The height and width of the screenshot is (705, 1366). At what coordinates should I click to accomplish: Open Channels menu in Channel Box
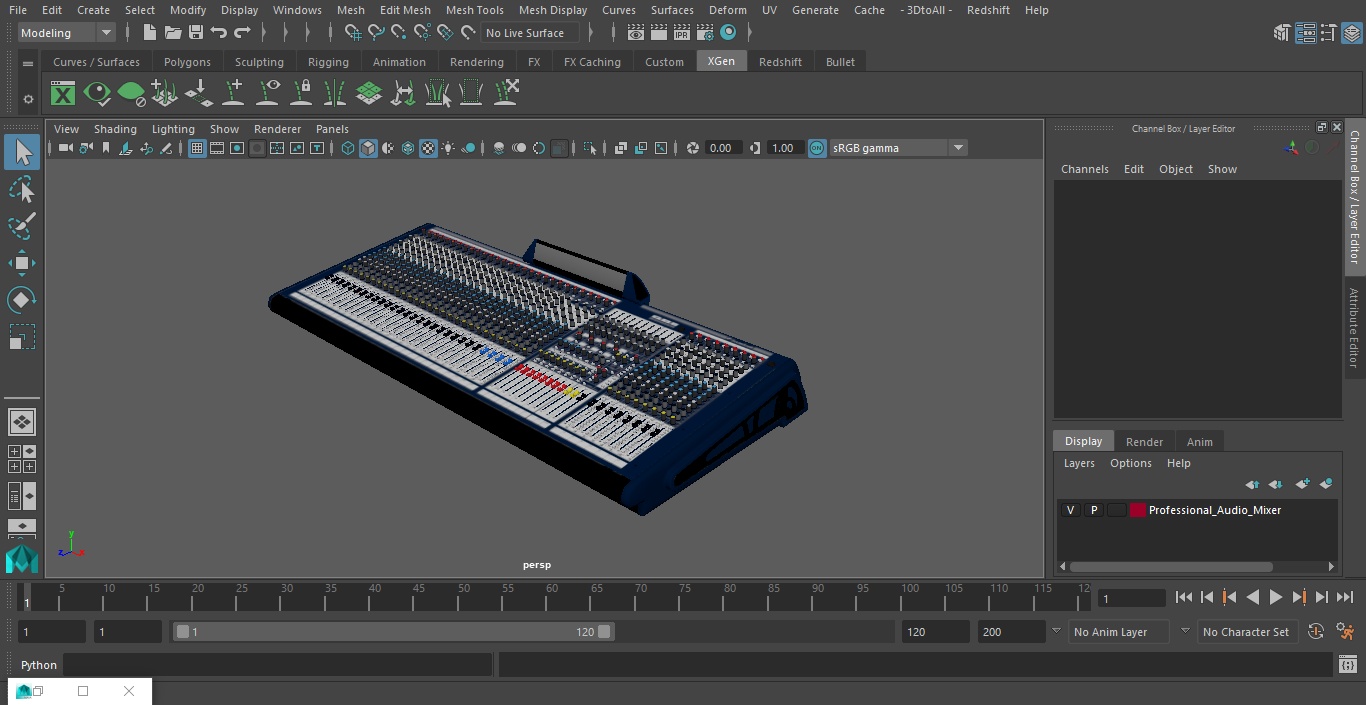(1084, 169)
